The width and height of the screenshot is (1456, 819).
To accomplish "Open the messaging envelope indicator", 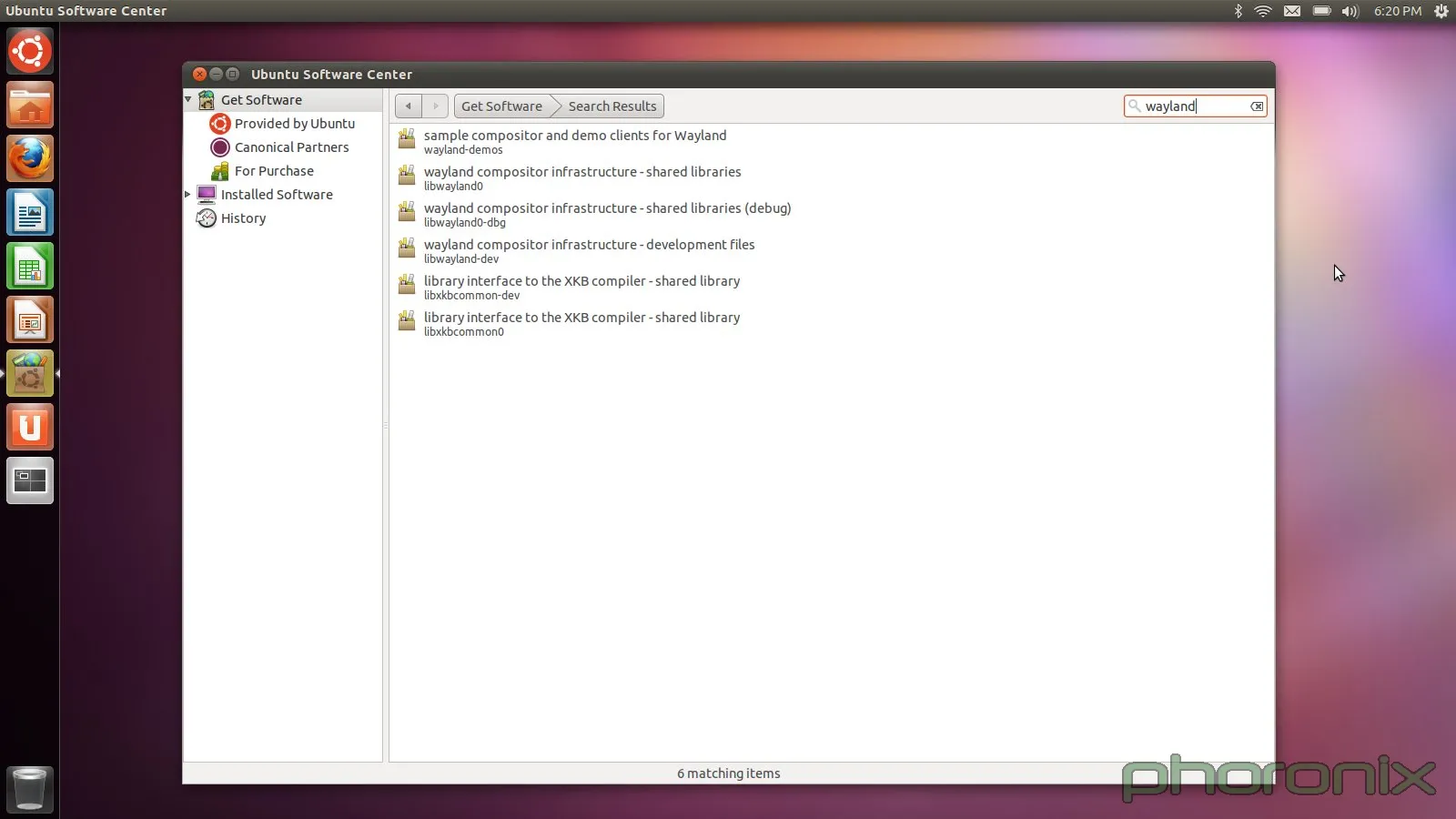I will 1292,11.
